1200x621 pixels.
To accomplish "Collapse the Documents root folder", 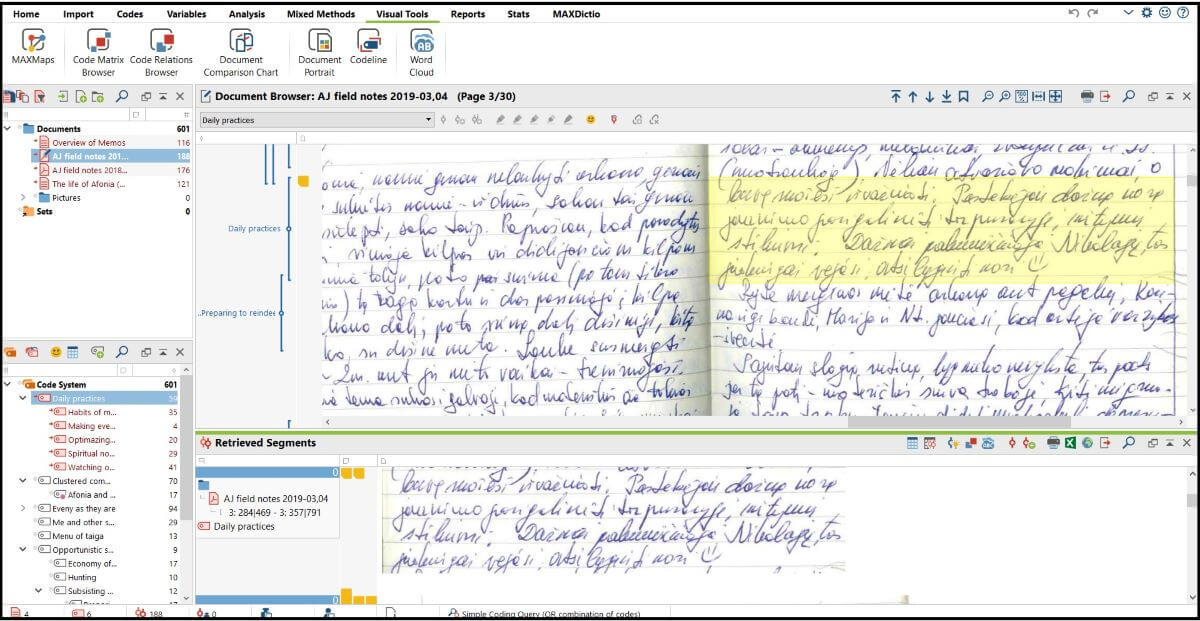I will pyautogui.click(x=9, y=129).
